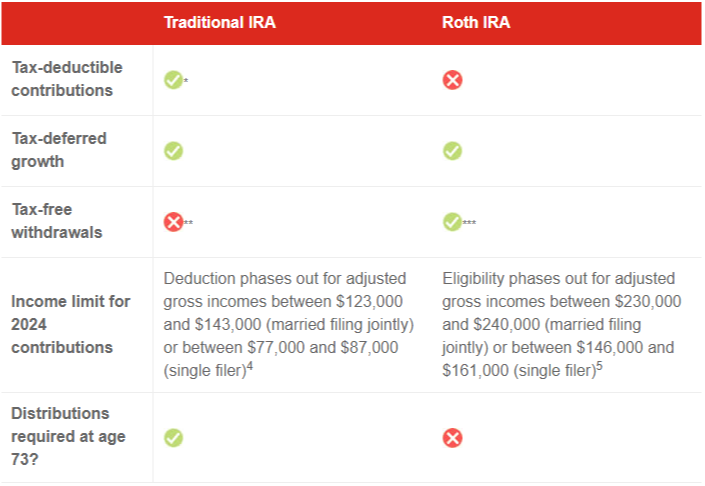Click the Tax-free withdrawals row label

tap(56, 220)
